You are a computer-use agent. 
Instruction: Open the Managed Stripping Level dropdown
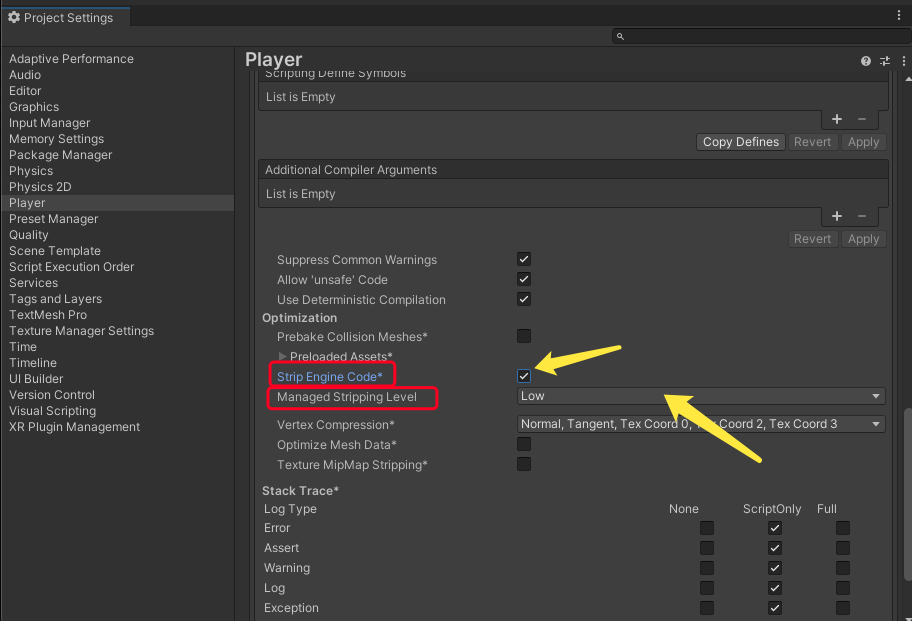[x=701, y=396]
